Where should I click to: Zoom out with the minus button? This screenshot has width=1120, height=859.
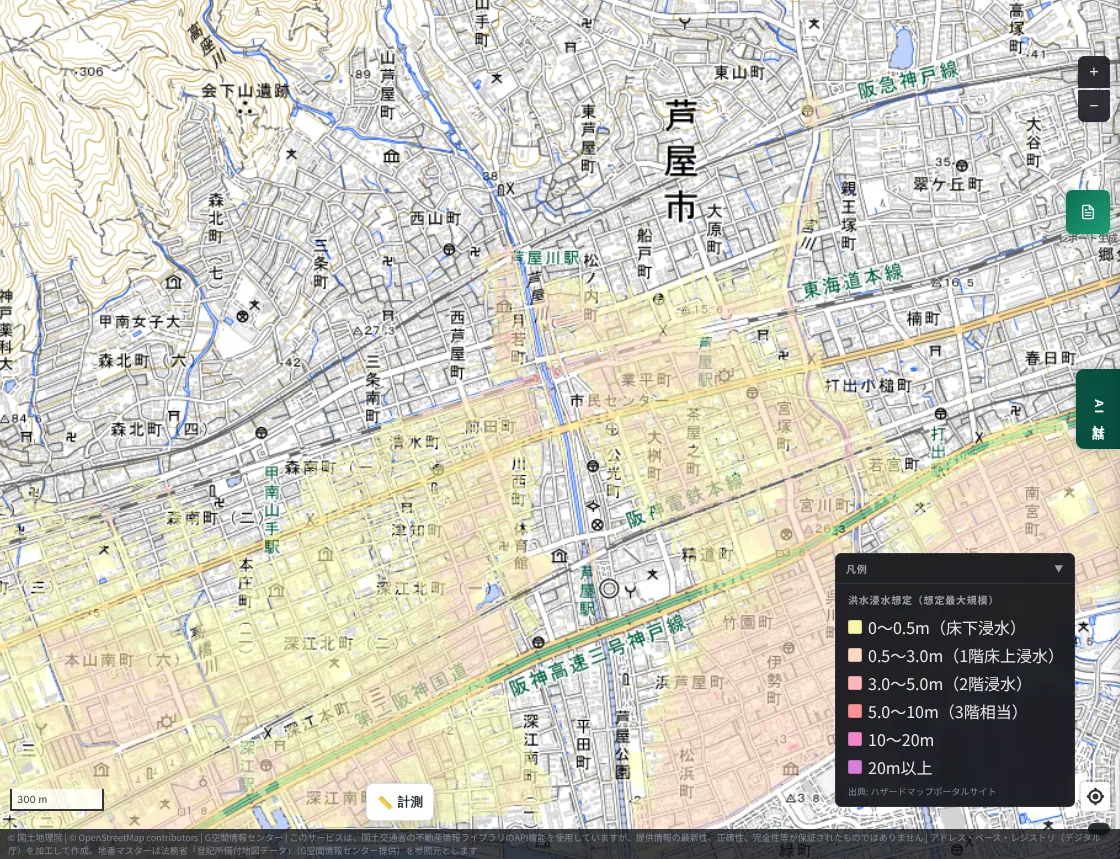(x=1094, y=106)
